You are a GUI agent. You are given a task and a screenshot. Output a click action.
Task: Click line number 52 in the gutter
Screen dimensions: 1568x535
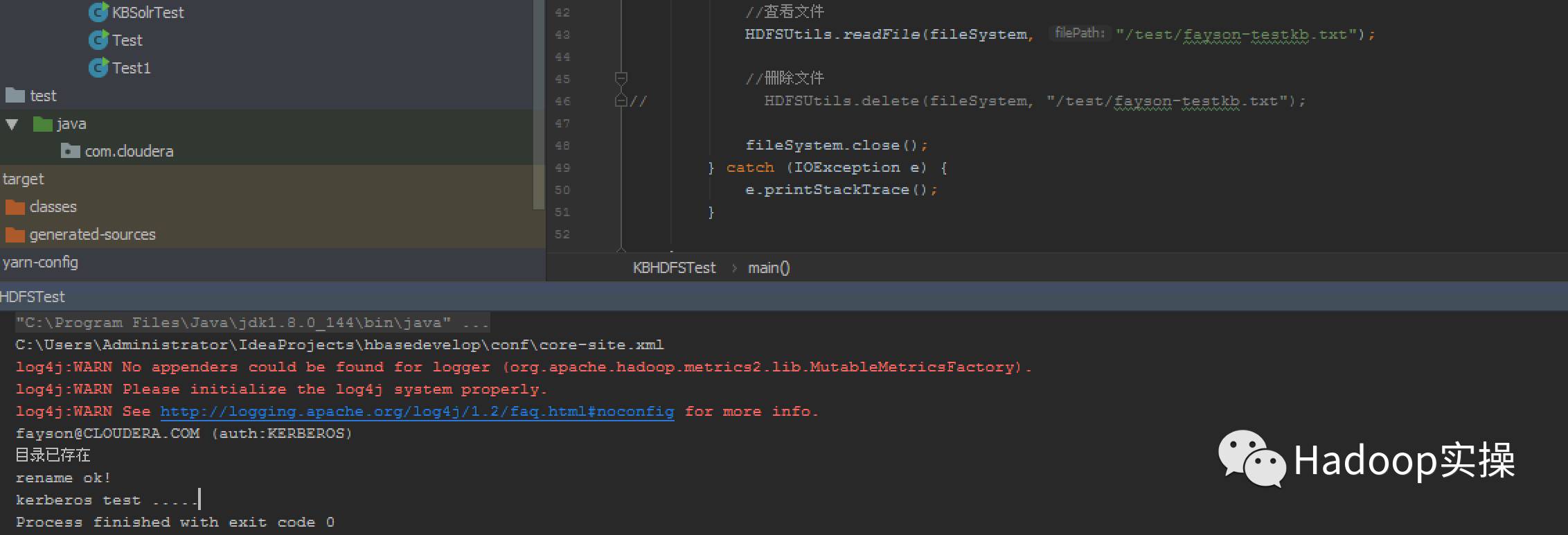coord(562,234)
